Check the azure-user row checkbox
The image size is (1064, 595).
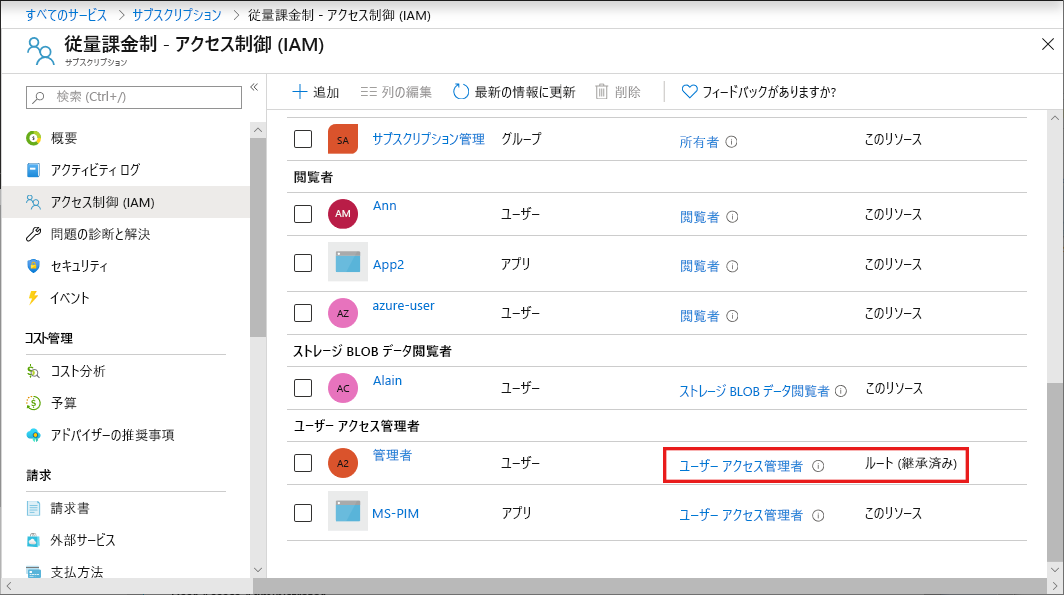[x=303, y=313]
